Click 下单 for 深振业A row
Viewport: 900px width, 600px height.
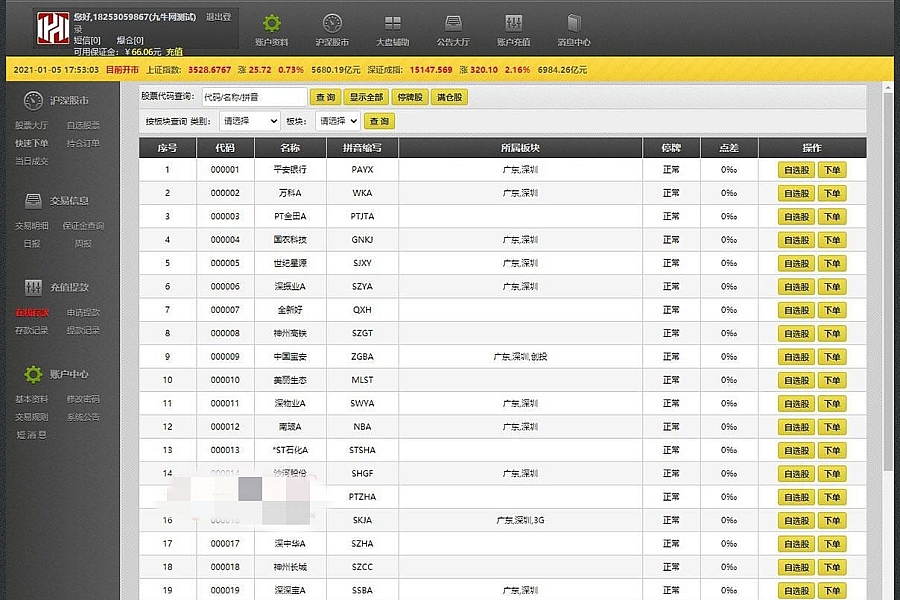click(832, 287)
